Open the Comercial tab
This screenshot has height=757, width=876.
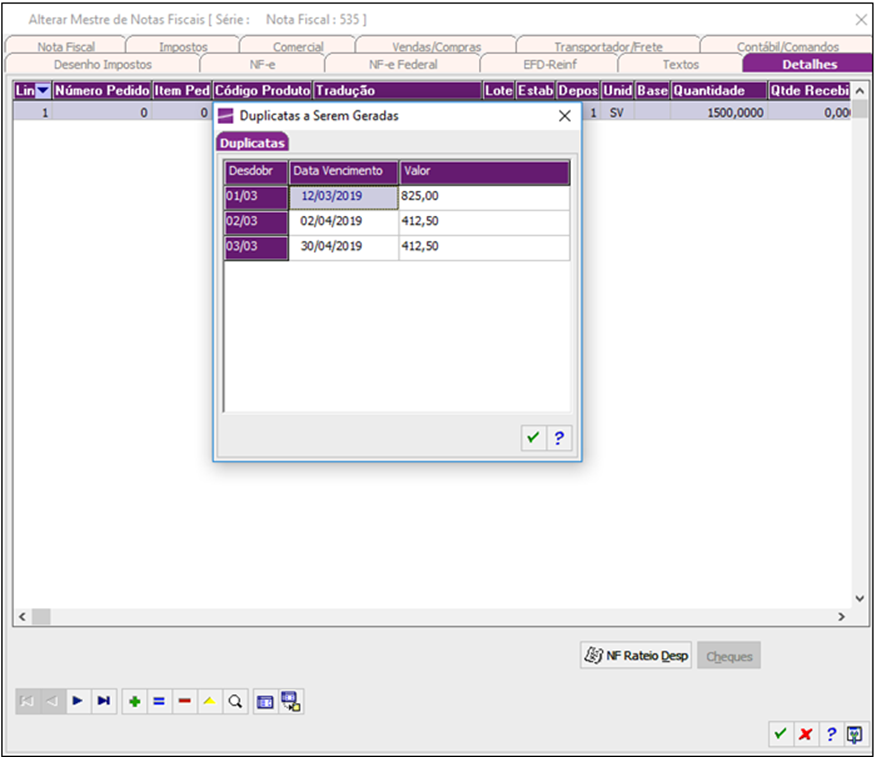(298, 46)
